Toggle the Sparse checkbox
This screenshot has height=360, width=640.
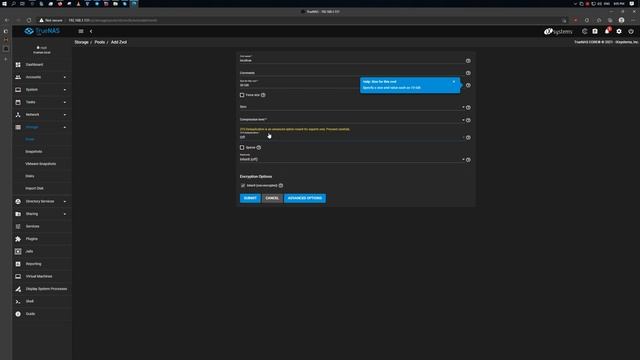tap(242, 148)
